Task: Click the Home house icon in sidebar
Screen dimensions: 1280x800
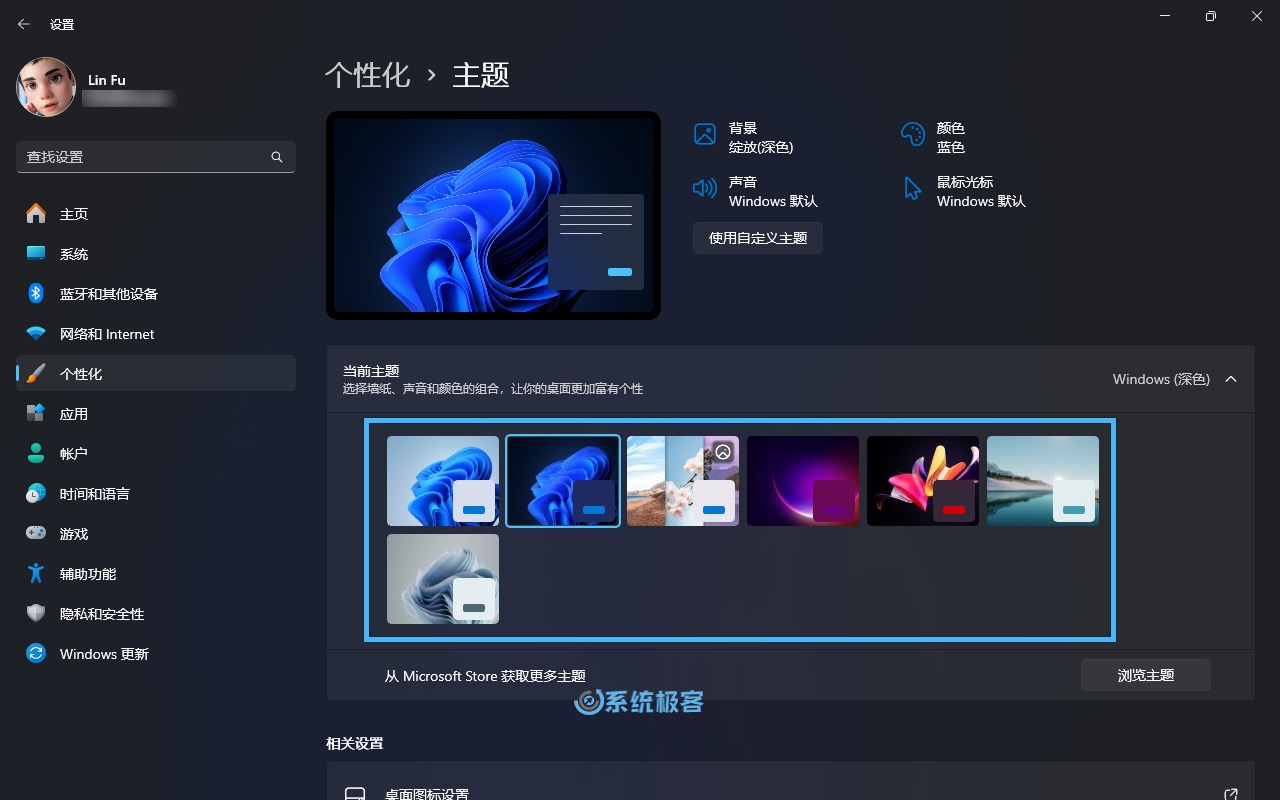Action: [36, 213]
